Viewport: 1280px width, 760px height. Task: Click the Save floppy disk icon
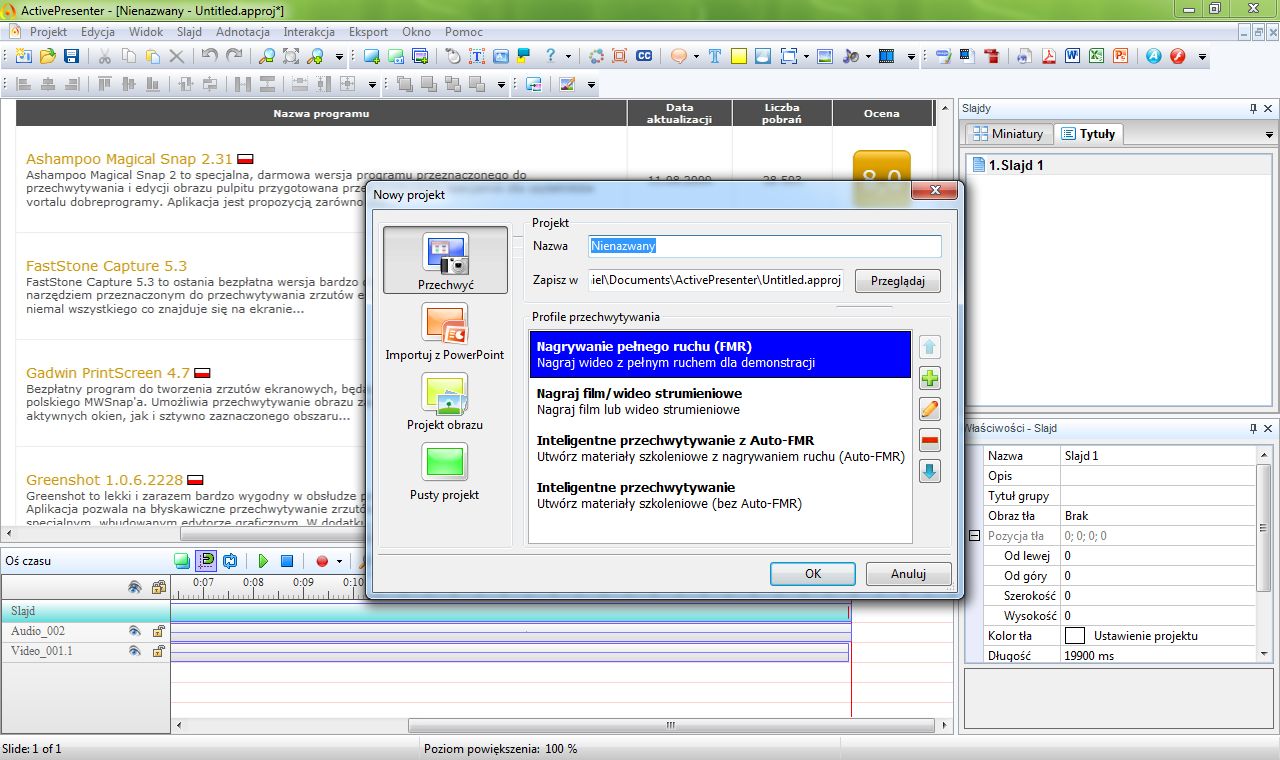click(x=71, y=56)
